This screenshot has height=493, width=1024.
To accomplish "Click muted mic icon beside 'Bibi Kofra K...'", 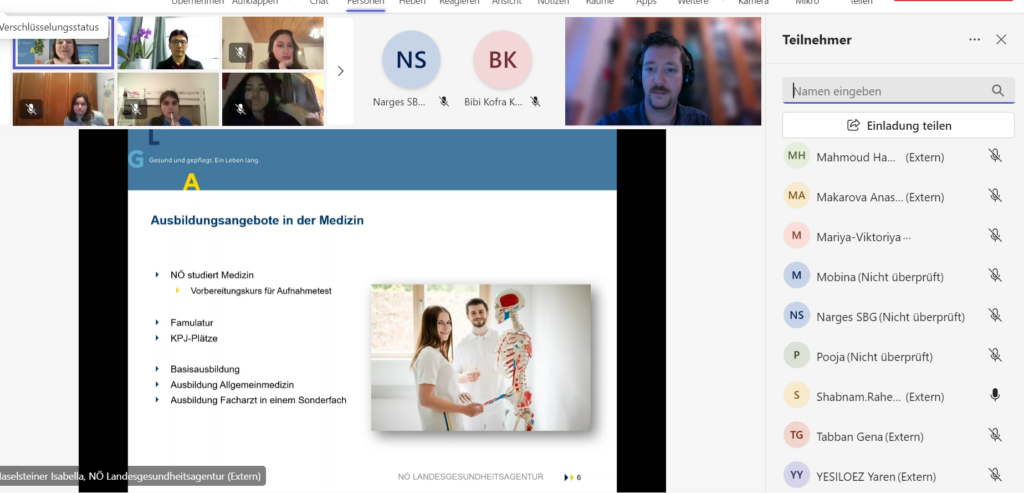I will coord(536,101).
